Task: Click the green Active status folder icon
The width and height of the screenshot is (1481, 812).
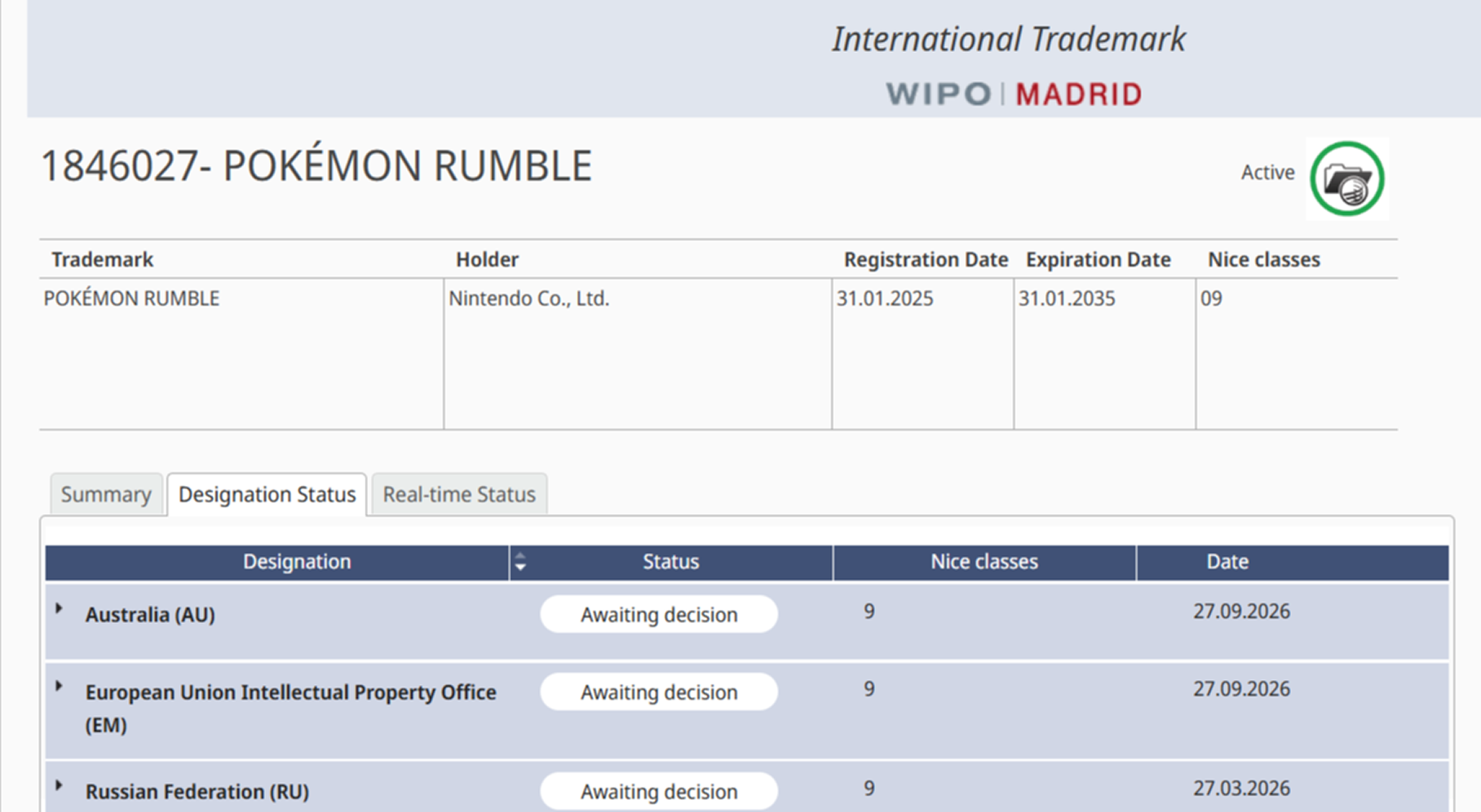Action: tap(1346, 179)
